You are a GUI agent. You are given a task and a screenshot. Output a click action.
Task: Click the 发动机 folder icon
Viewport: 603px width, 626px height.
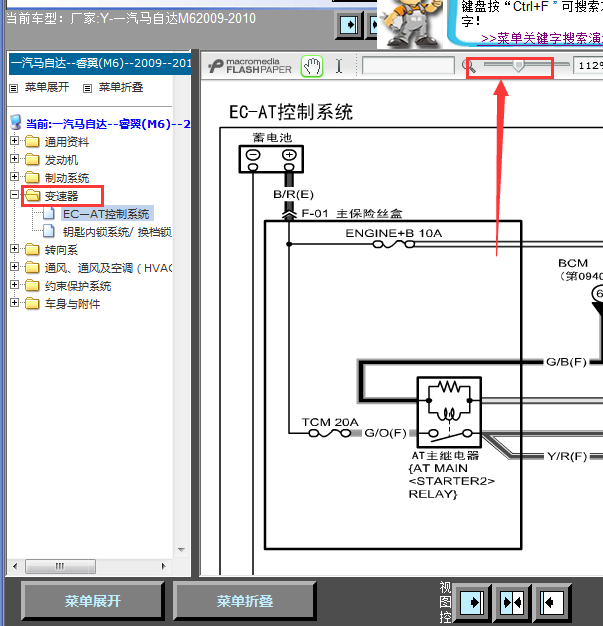tap(32, 159)
